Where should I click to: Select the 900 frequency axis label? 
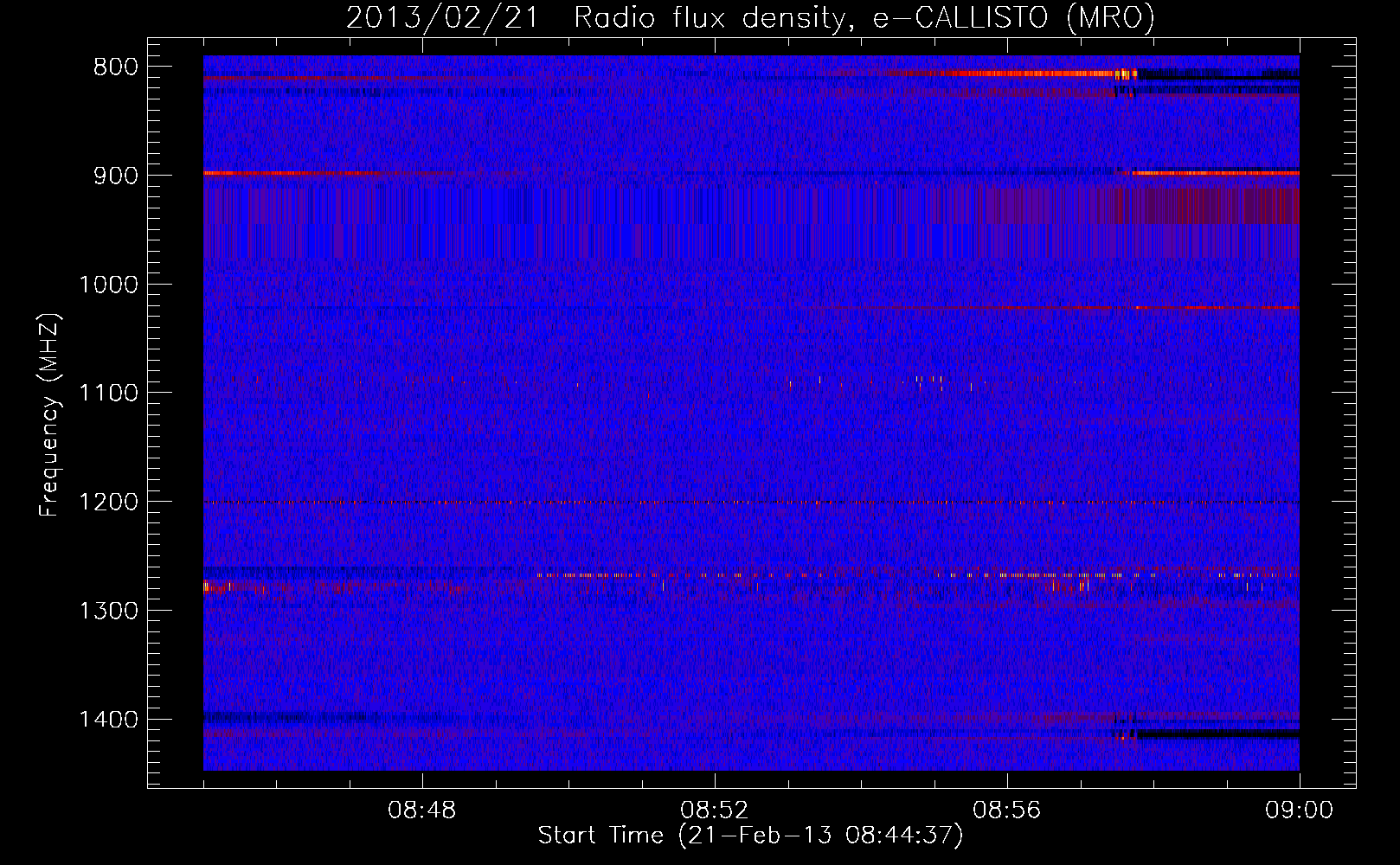pyautogui.click(x=116, y=176)
